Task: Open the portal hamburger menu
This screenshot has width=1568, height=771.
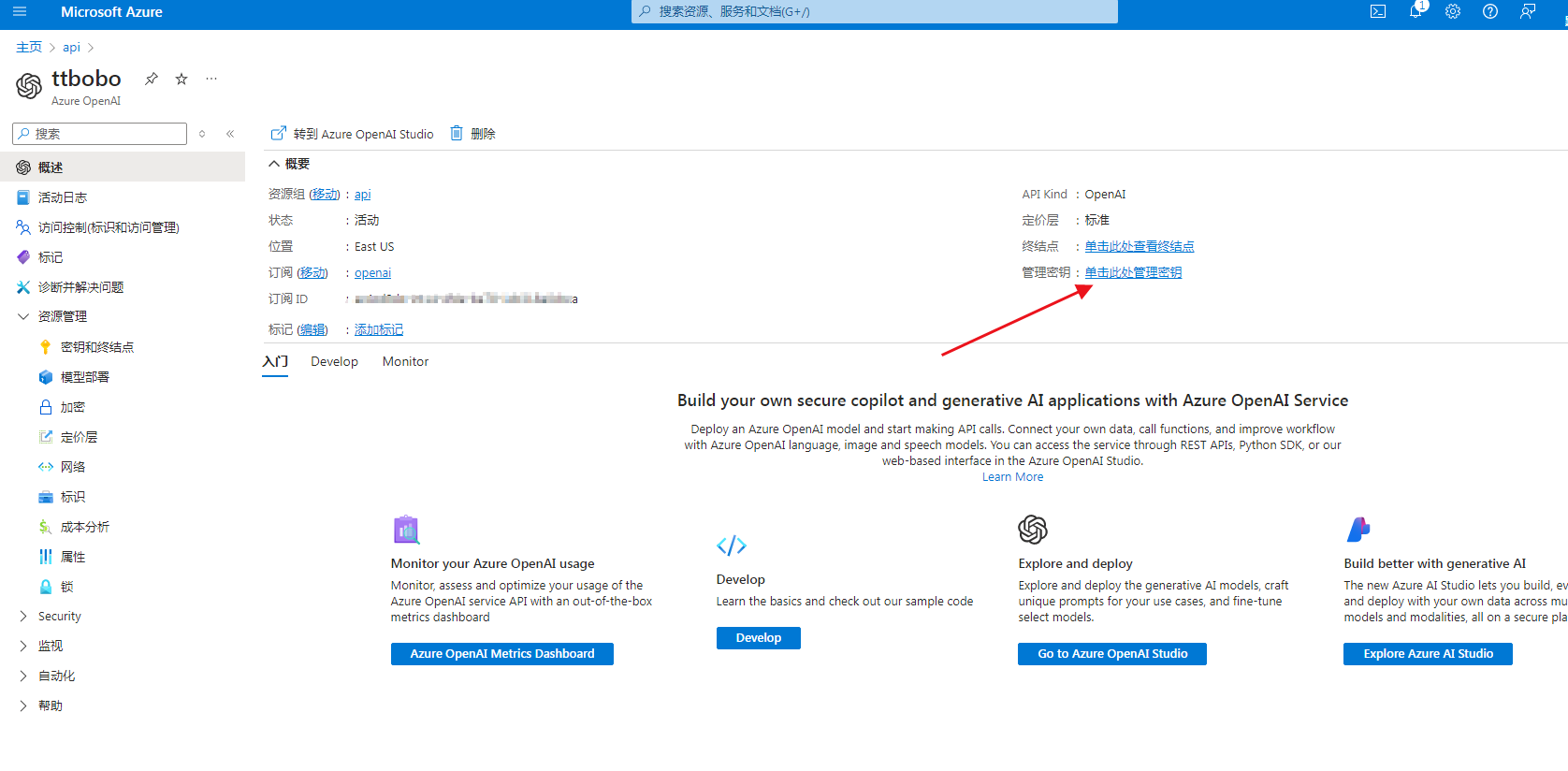Action: coord(20,12)
